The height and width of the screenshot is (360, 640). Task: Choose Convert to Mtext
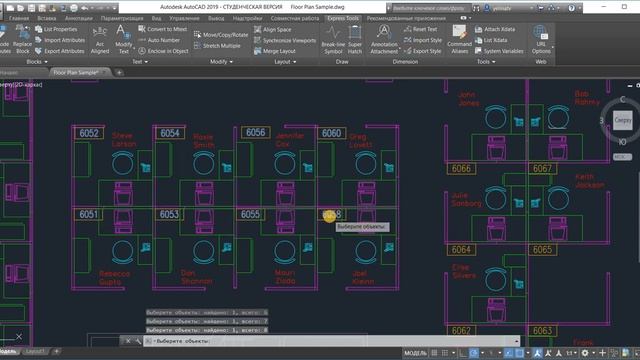(x=162, y=29)
